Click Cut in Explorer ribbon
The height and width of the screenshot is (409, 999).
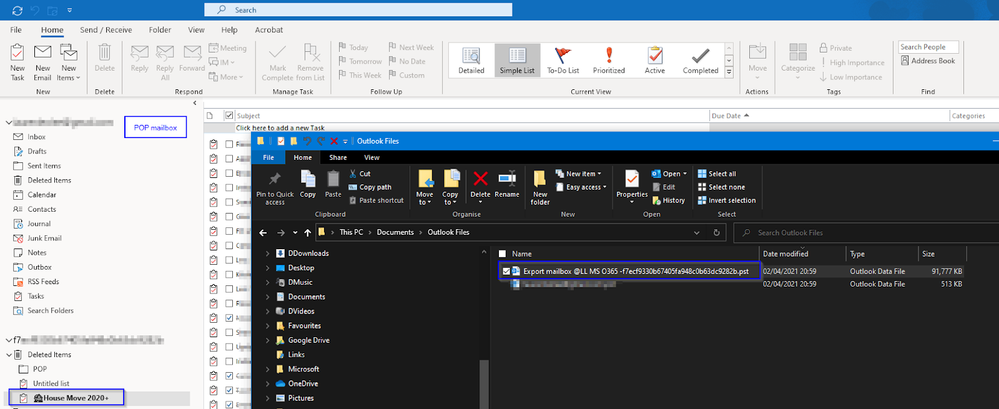point(360,173)
